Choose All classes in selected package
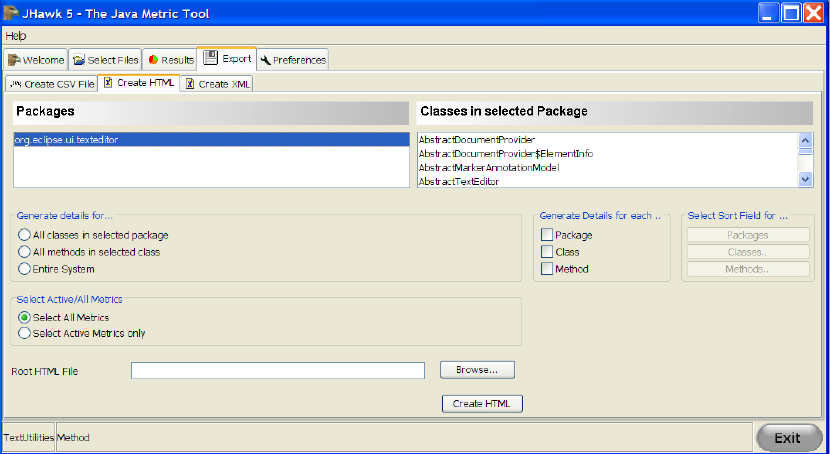Screen dimensions: 830x454 click(x=94, y=235)
